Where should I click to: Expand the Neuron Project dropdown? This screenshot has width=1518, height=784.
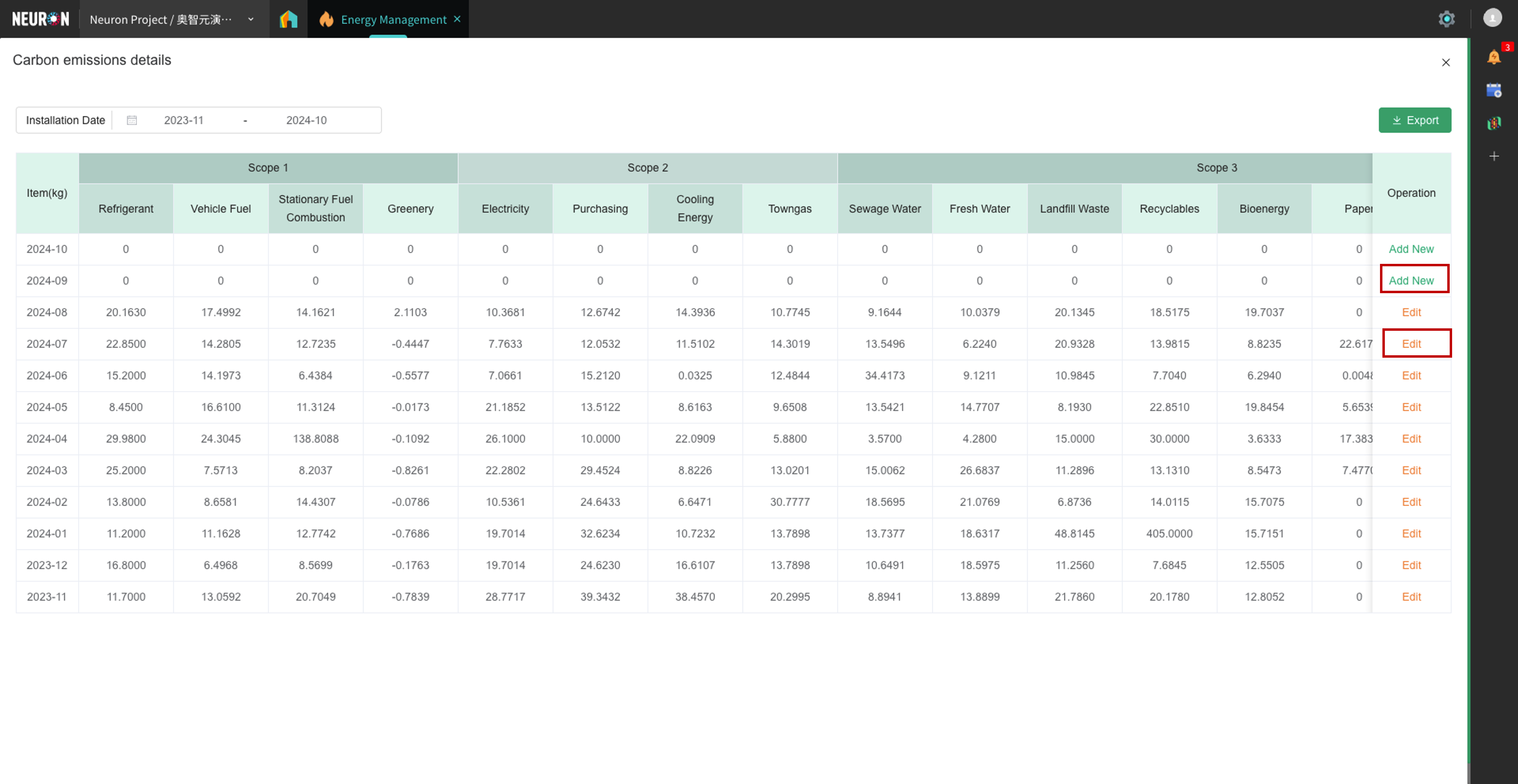coord(251,19)
